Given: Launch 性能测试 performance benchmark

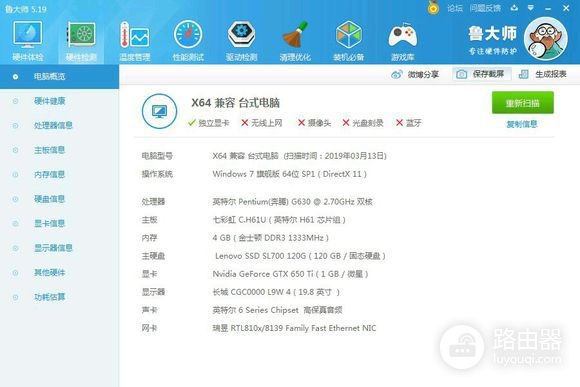Looking at the screenshot, I should (x=188, y=41).
